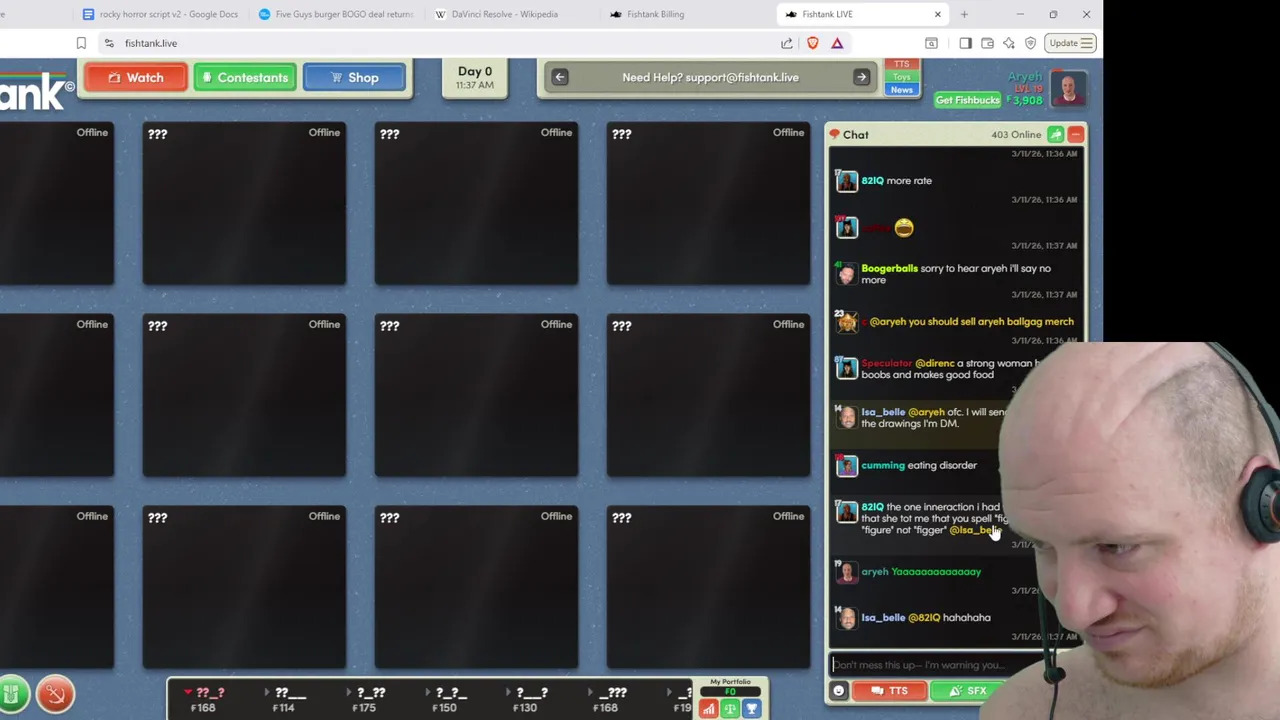This screenshot has width=1280, height=720.
Task: Open the Brave Wallet icon
Action: 987,43
